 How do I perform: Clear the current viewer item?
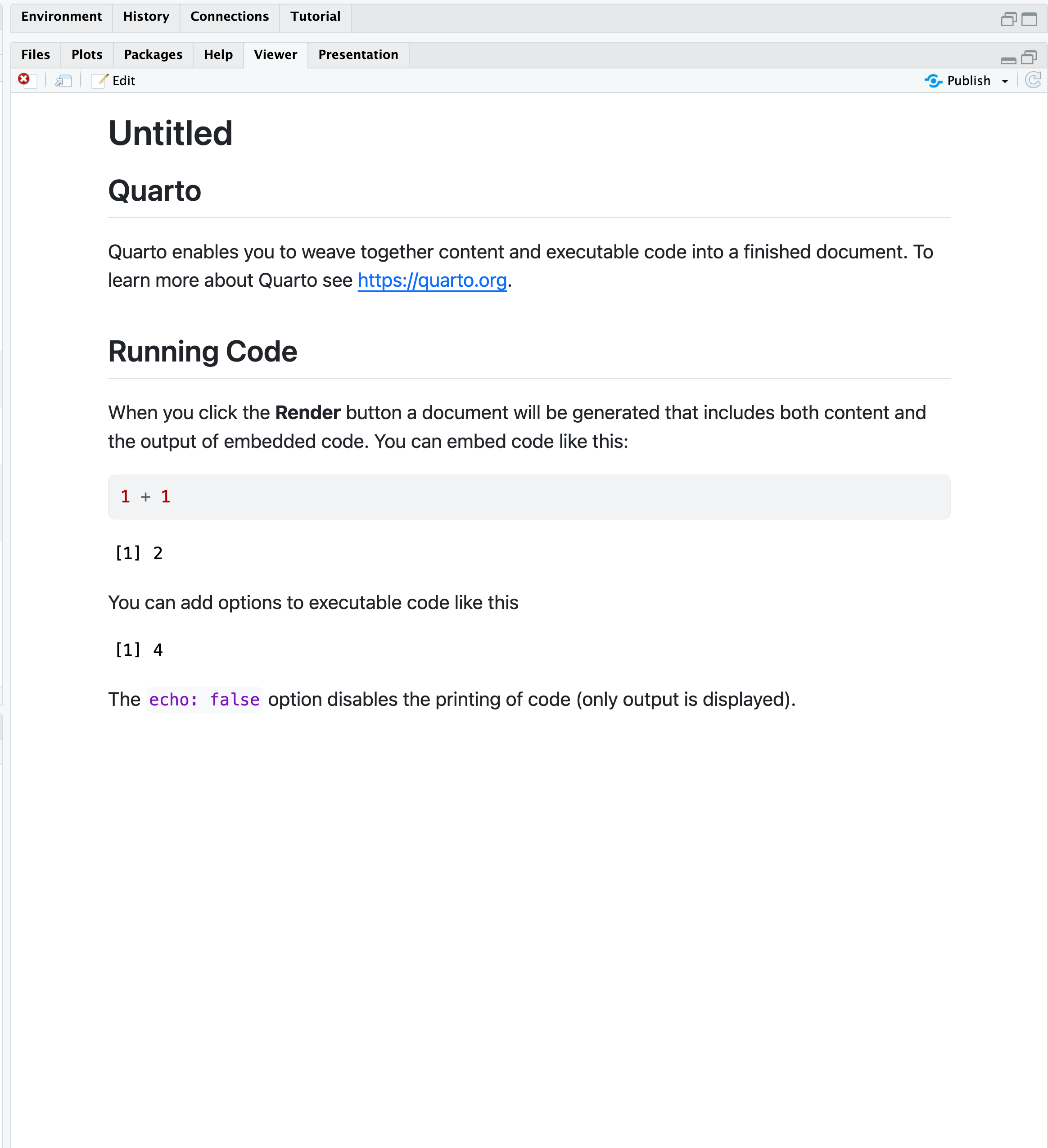tap(24, 80)
